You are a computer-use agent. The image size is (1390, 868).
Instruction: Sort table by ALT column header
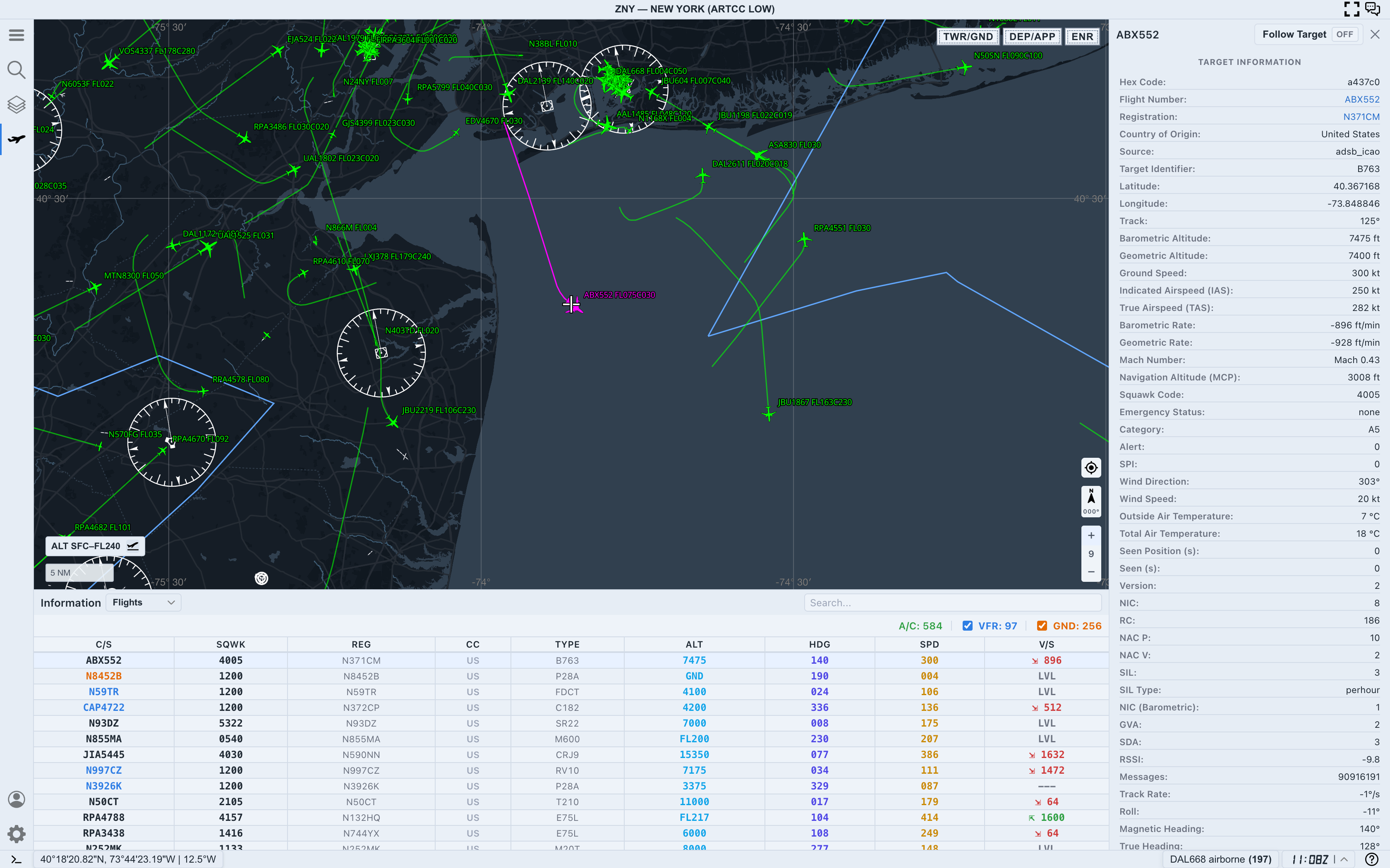click(x=694, y=645)
